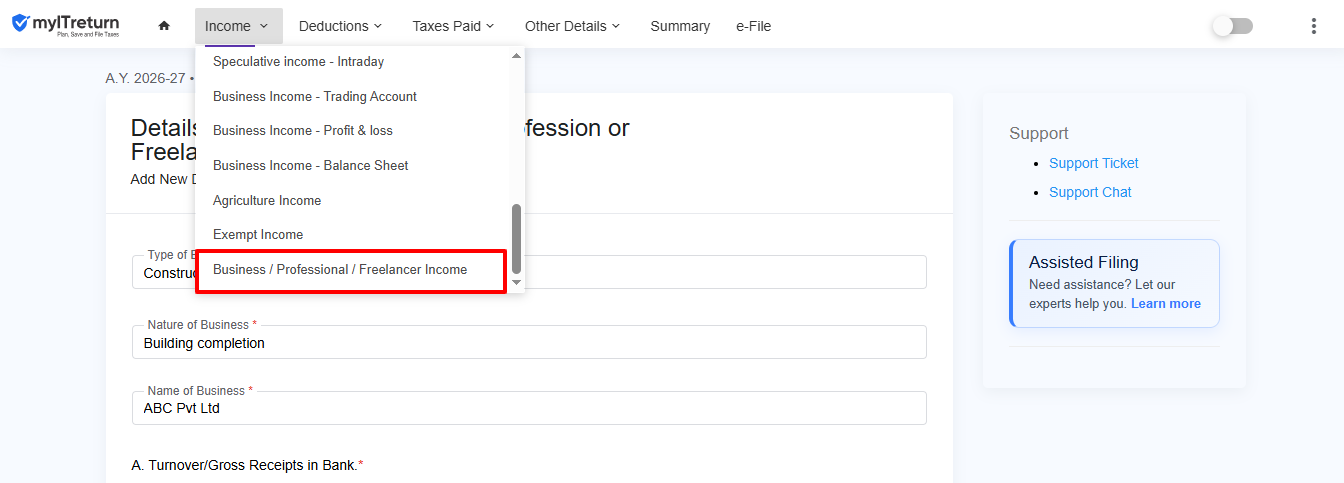Click the dropdown scroll down arrow

(517, 283)
